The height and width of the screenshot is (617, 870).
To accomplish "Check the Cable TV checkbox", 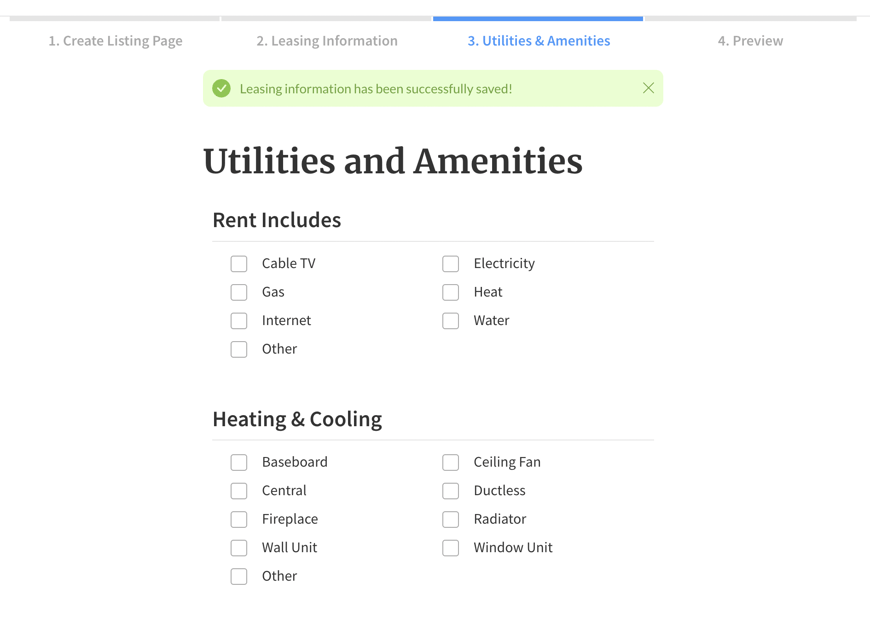I will click(239, 263).
